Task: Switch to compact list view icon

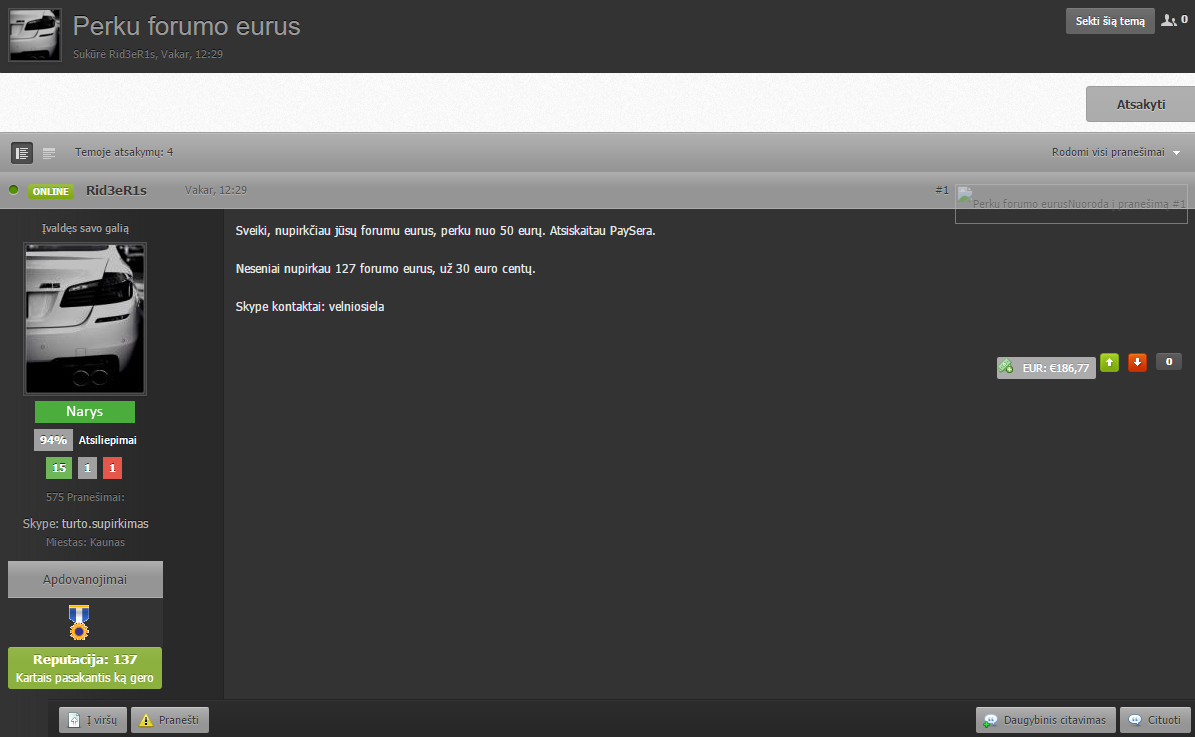Action: click(x=49, y=153)
